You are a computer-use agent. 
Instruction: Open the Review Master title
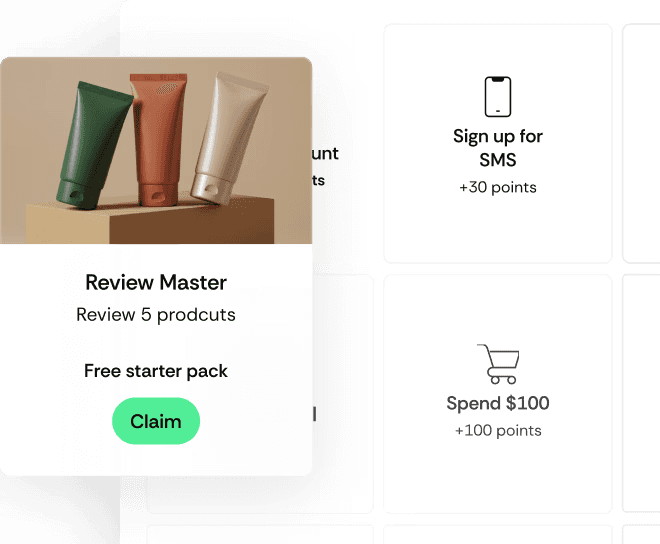tap(156, 282)
